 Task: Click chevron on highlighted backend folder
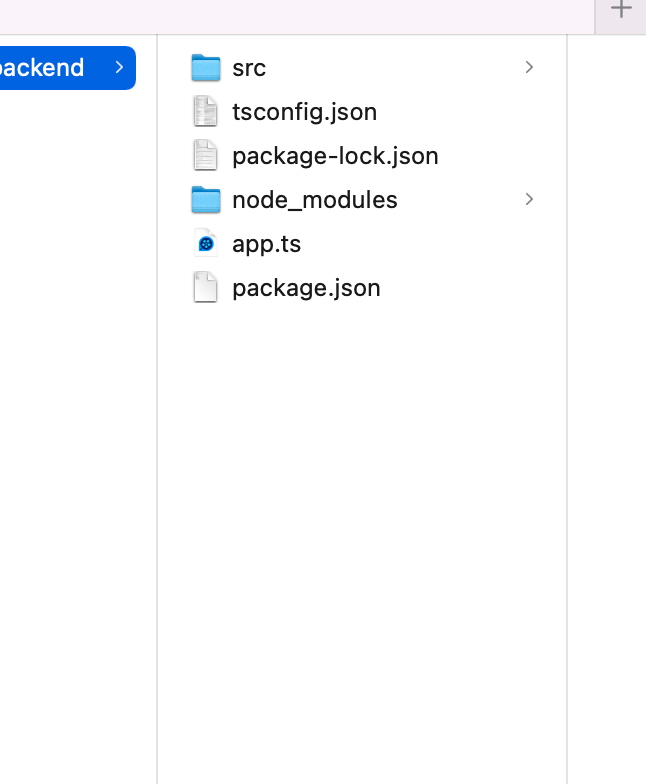(119, 68)
